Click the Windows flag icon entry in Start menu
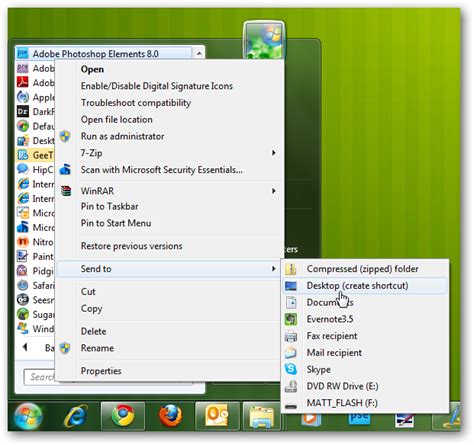This screenshot has height=445, width=474. pyautogui.click(x=22, y=329)
